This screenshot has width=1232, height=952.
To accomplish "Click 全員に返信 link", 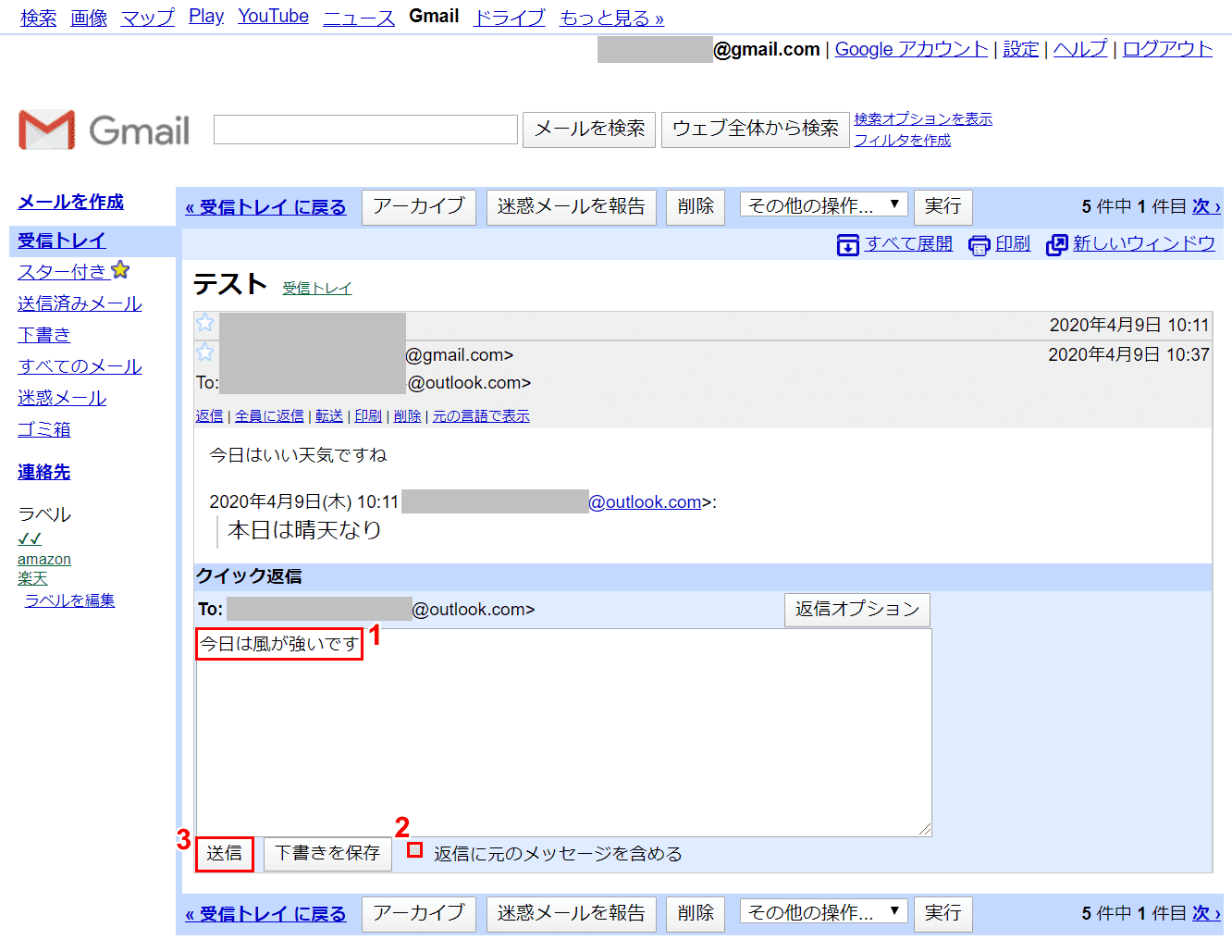I will coord(269,416).
